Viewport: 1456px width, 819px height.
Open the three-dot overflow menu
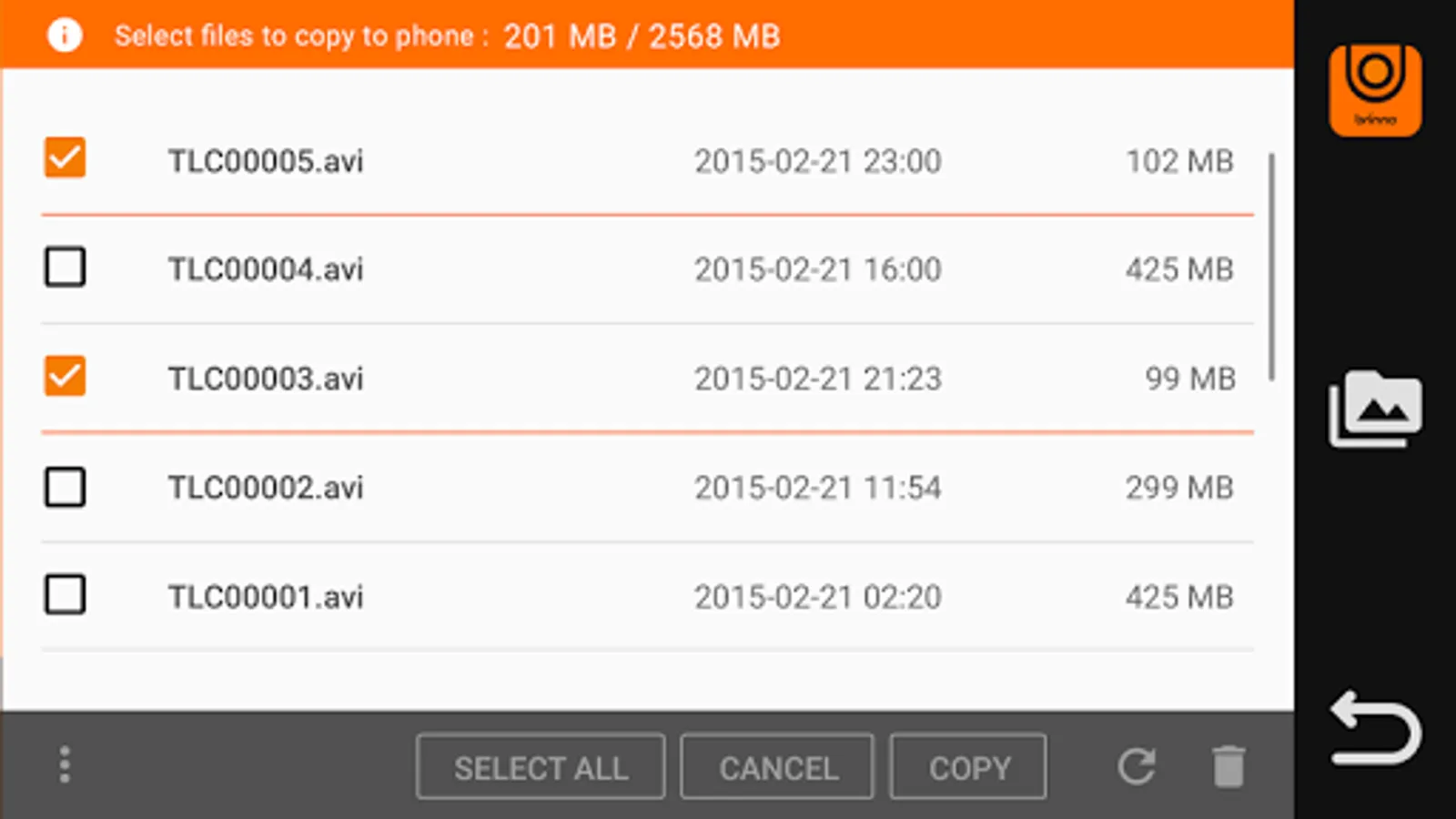(65, 765)
